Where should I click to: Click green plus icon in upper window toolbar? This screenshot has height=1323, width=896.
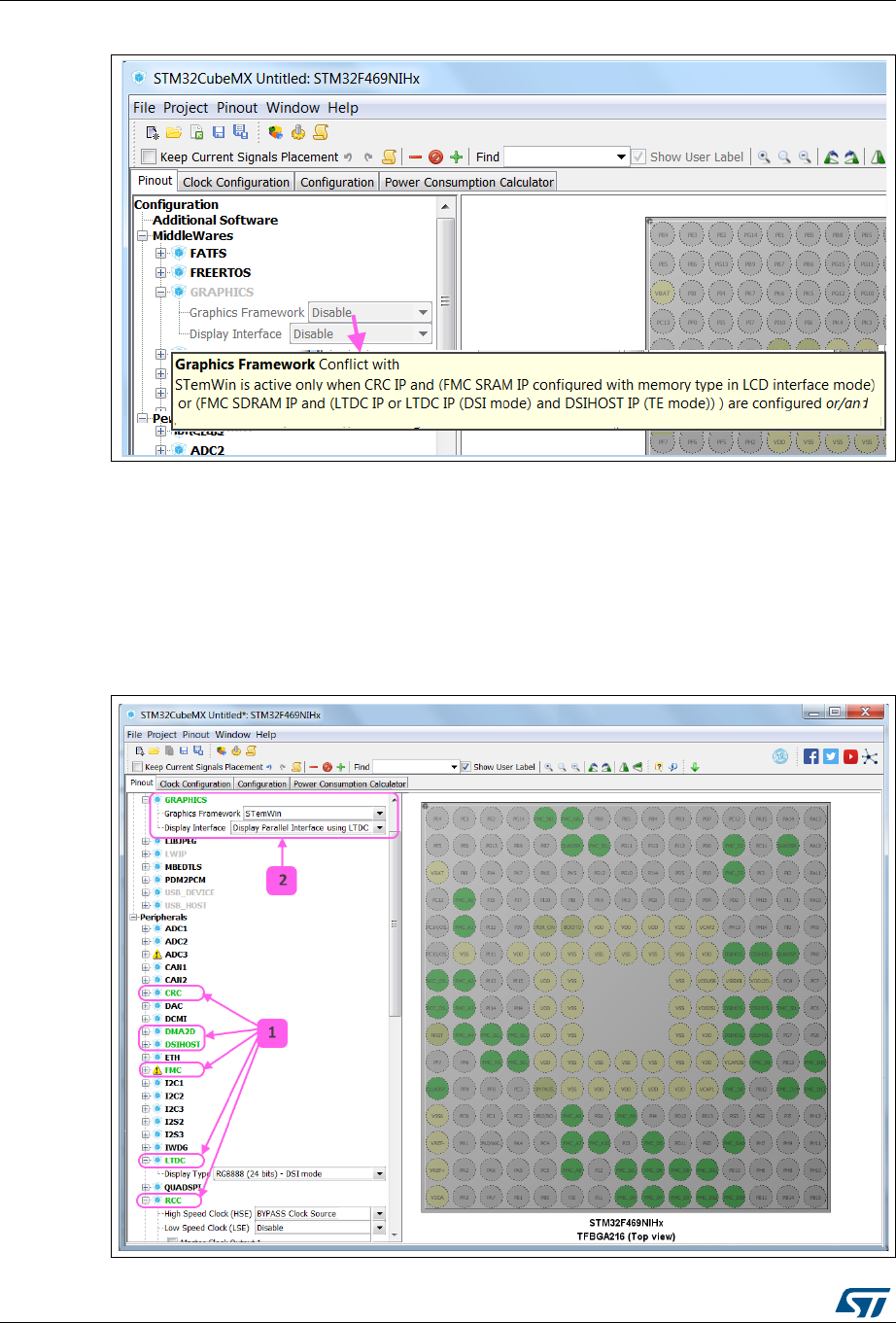click(x=456, y=157)
